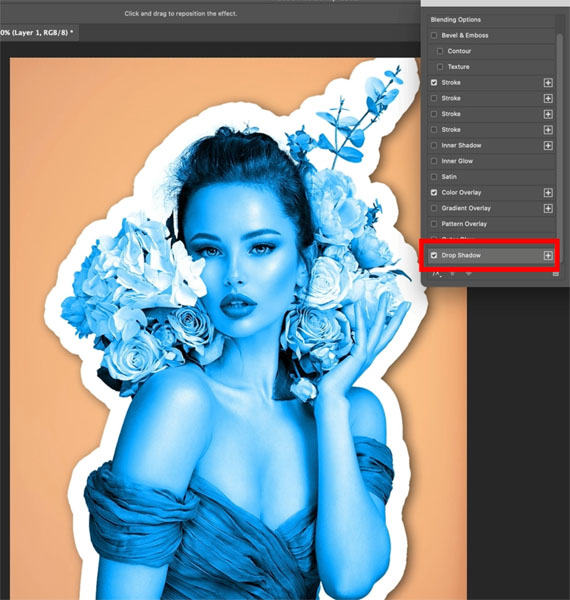Enable the Pattern Overlay checkbox
The image size is (570, 600).
click(434, 224)
